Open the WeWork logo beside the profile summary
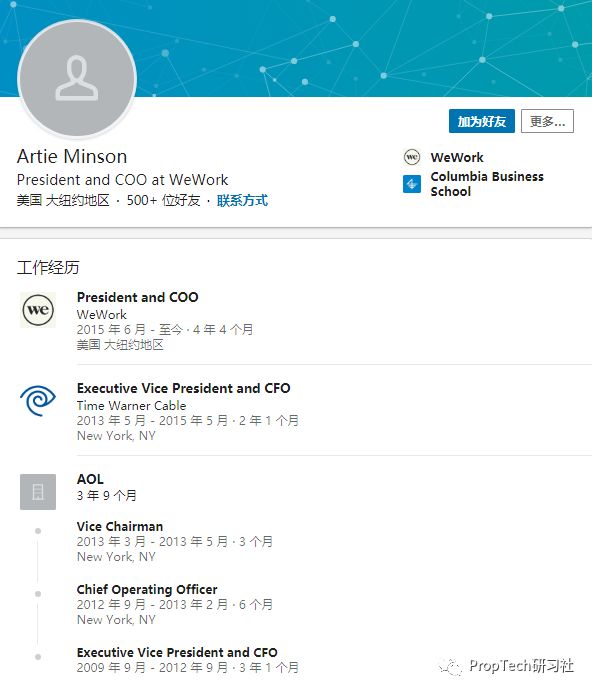The image size is (592, 692). coord(412,157)
